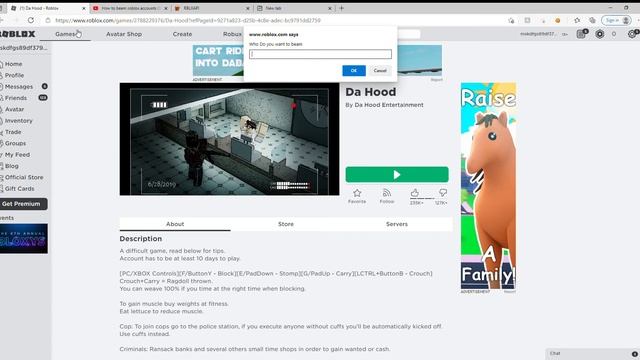Viewport: 640px width, 360px height.
Task: Click the browser address bar URL
Action: coord(188,20)
